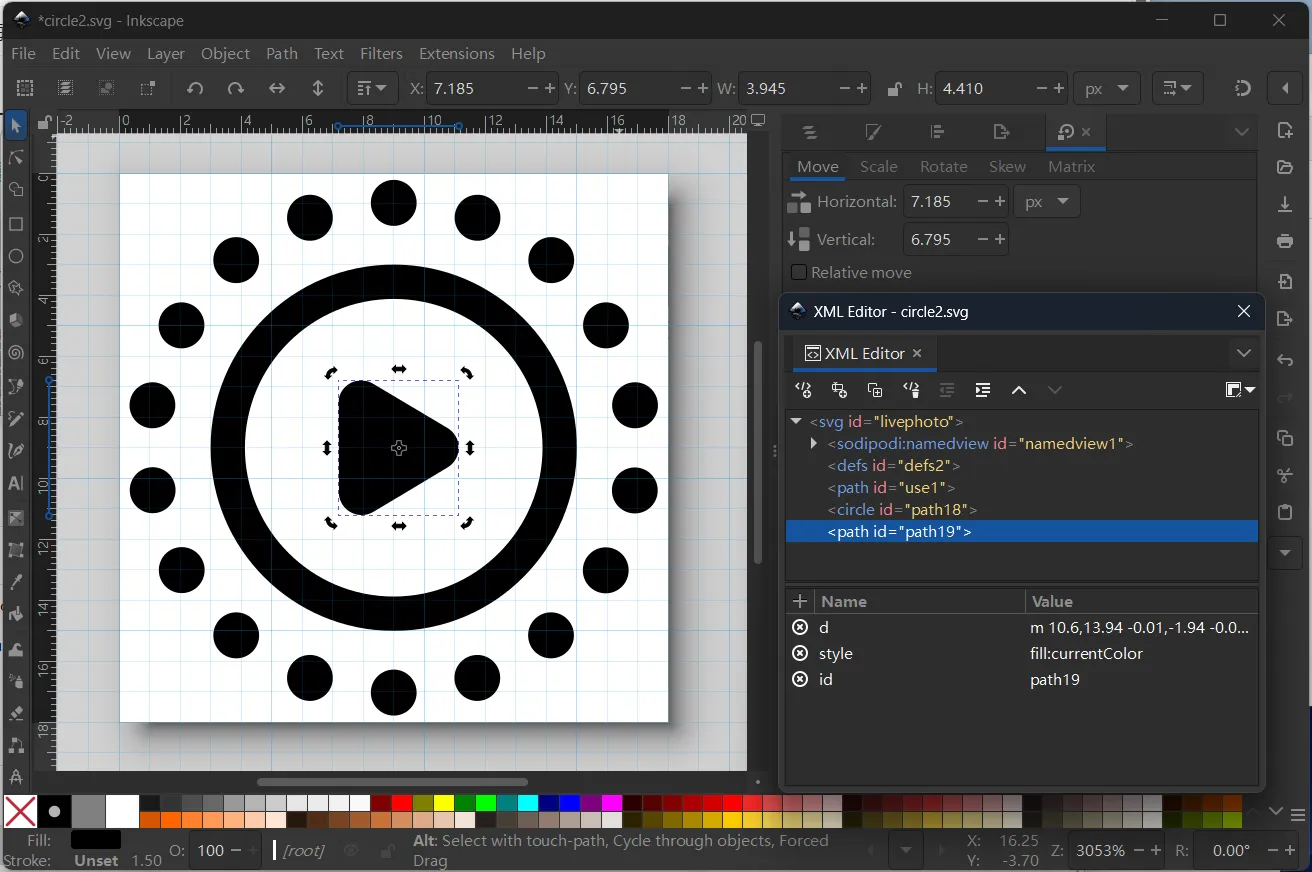The image size is (1312, 872).
Task: Open the Transform dock chevron menu
Action: pyautogui.click(x=1241, y=132)
